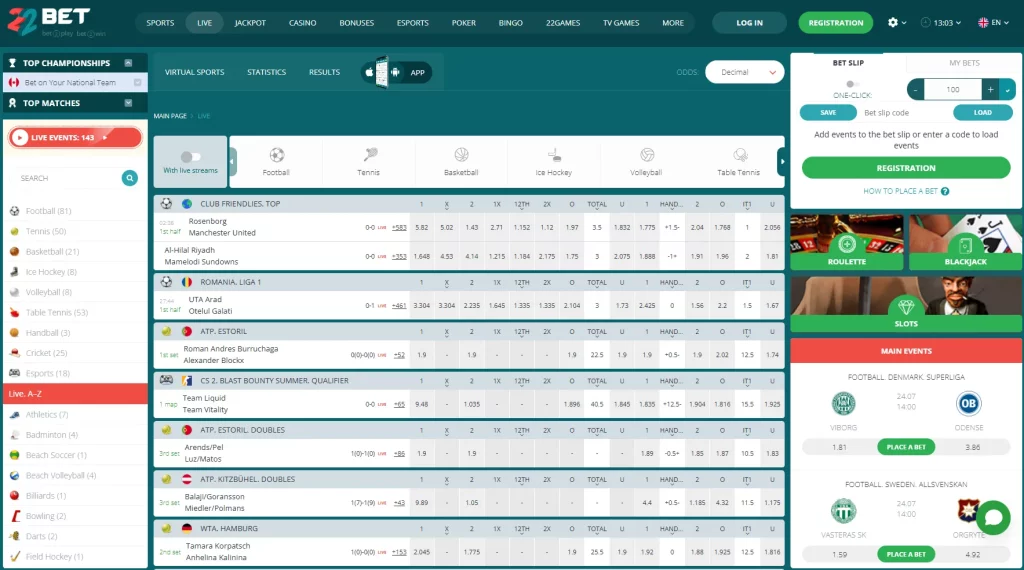Click the How to place a bet help icon
Image resolution: width=1024 pixels, height=570 pixels.
(945, 191)
